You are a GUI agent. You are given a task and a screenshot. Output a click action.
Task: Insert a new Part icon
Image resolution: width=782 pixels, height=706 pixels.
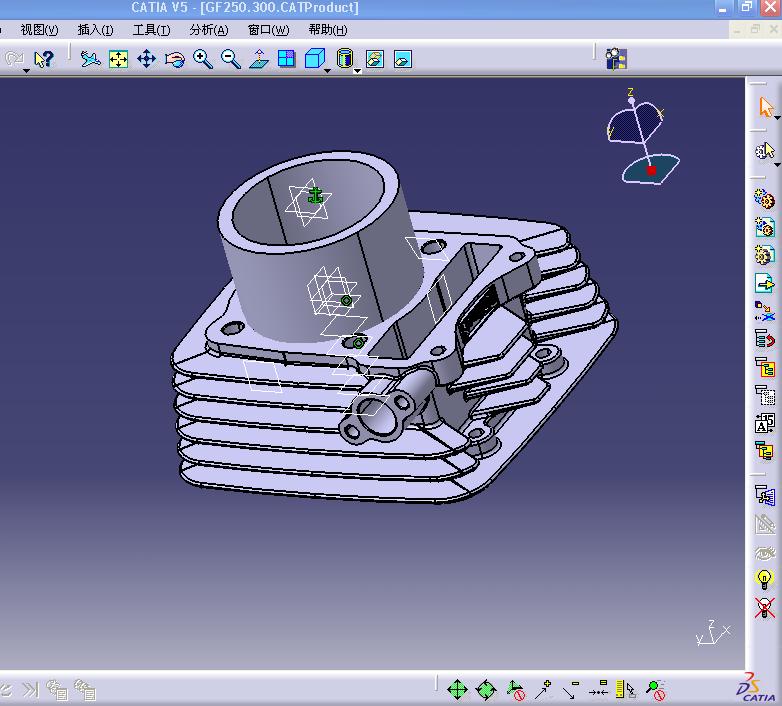click(764, 255)
